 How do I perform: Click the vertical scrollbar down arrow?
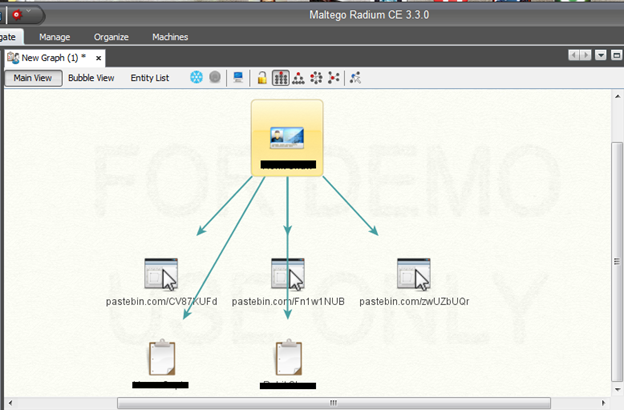[x=617, y=390]
